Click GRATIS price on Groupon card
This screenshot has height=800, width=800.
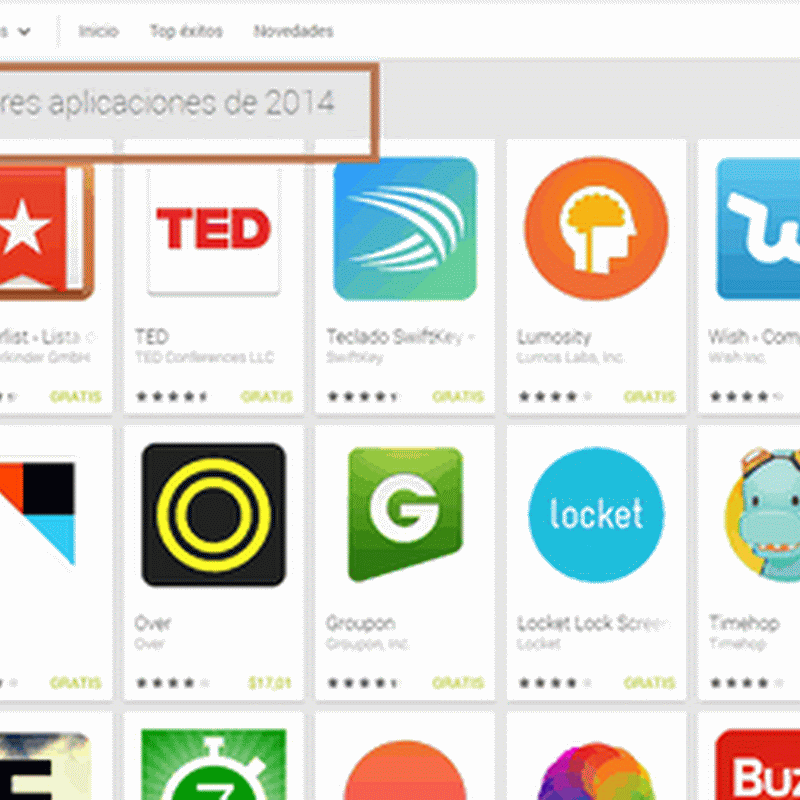(458, 683)
